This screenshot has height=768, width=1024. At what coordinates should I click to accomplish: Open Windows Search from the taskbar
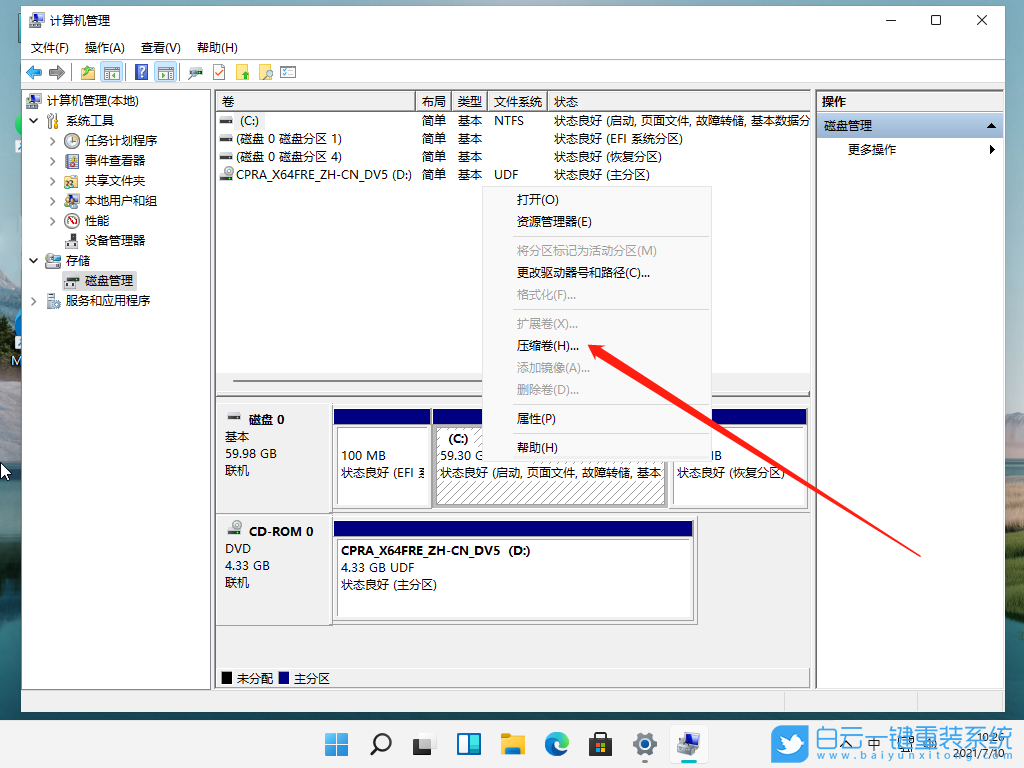[380, 744]
